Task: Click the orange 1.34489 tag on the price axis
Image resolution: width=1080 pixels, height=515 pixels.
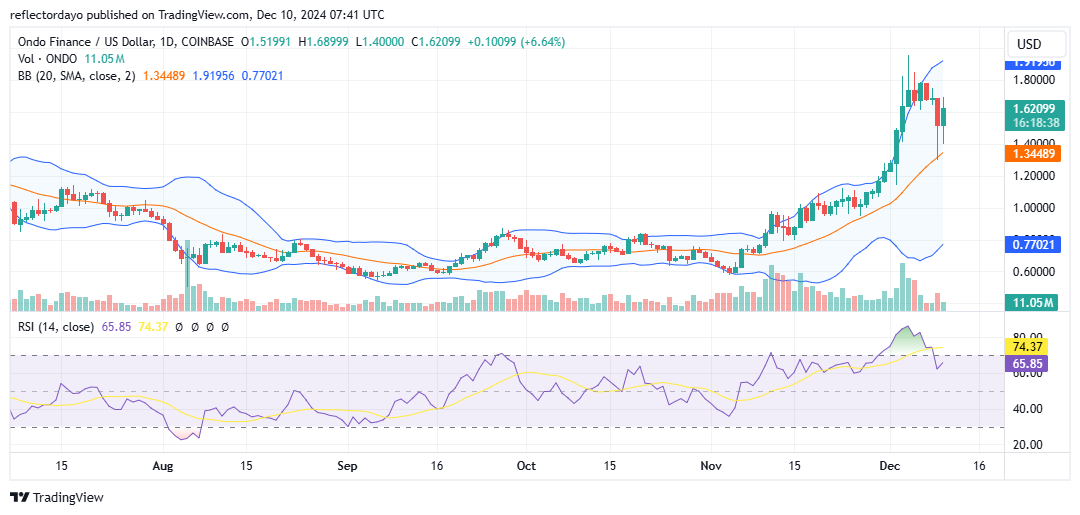Action: 1035,152
